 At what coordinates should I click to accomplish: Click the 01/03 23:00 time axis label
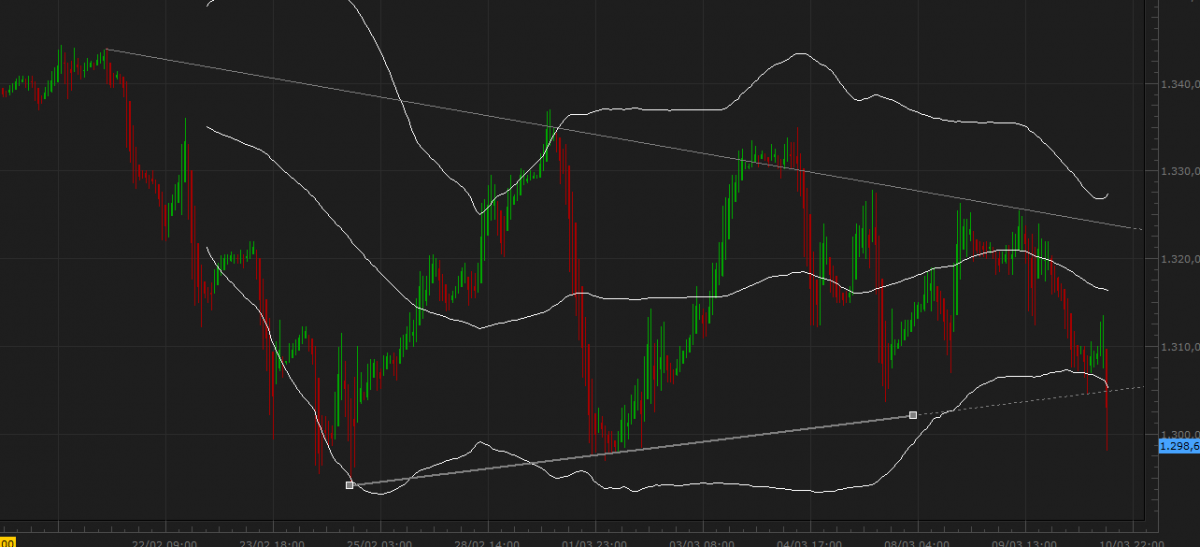(595, 541)
